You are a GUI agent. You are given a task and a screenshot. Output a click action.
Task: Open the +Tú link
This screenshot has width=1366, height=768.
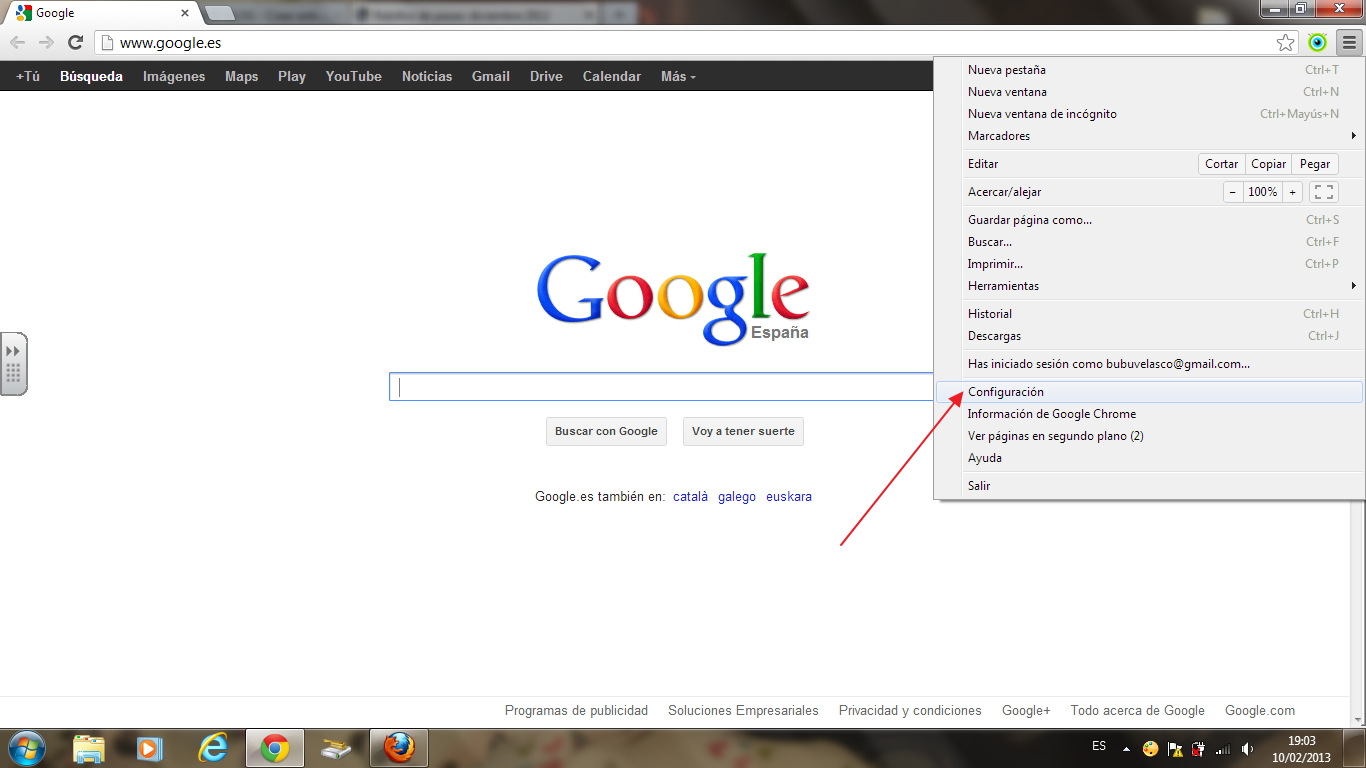tap(28, 76)
